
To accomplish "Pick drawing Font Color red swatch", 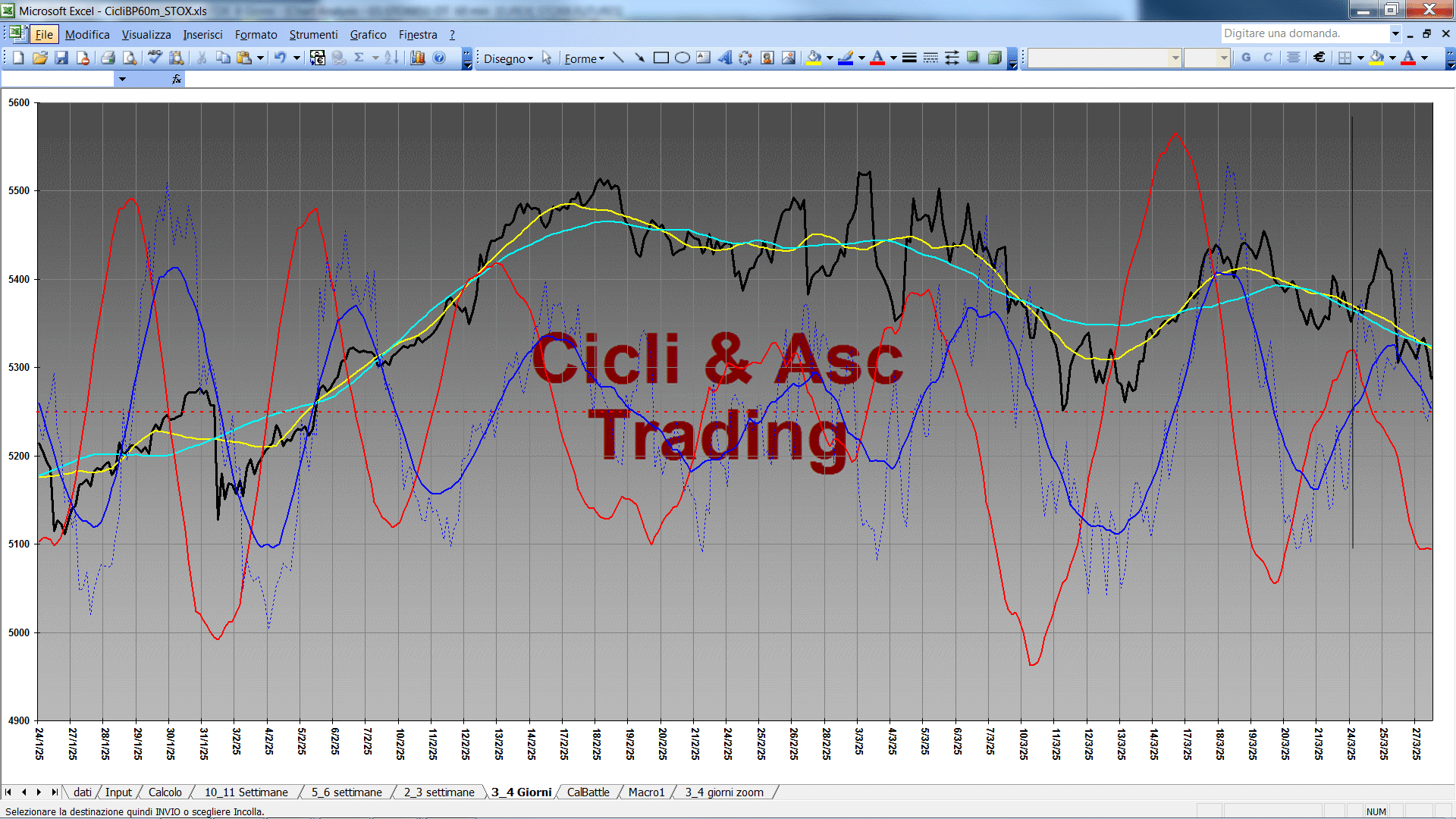I will (x=877, y=58).
